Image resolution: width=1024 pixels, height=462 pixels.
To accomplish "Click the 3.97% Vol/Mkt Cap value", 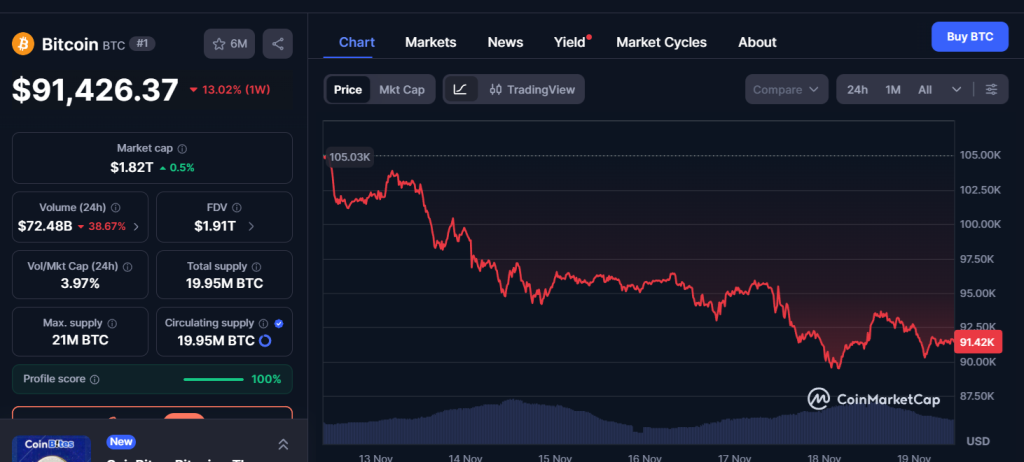I will 80,284.
